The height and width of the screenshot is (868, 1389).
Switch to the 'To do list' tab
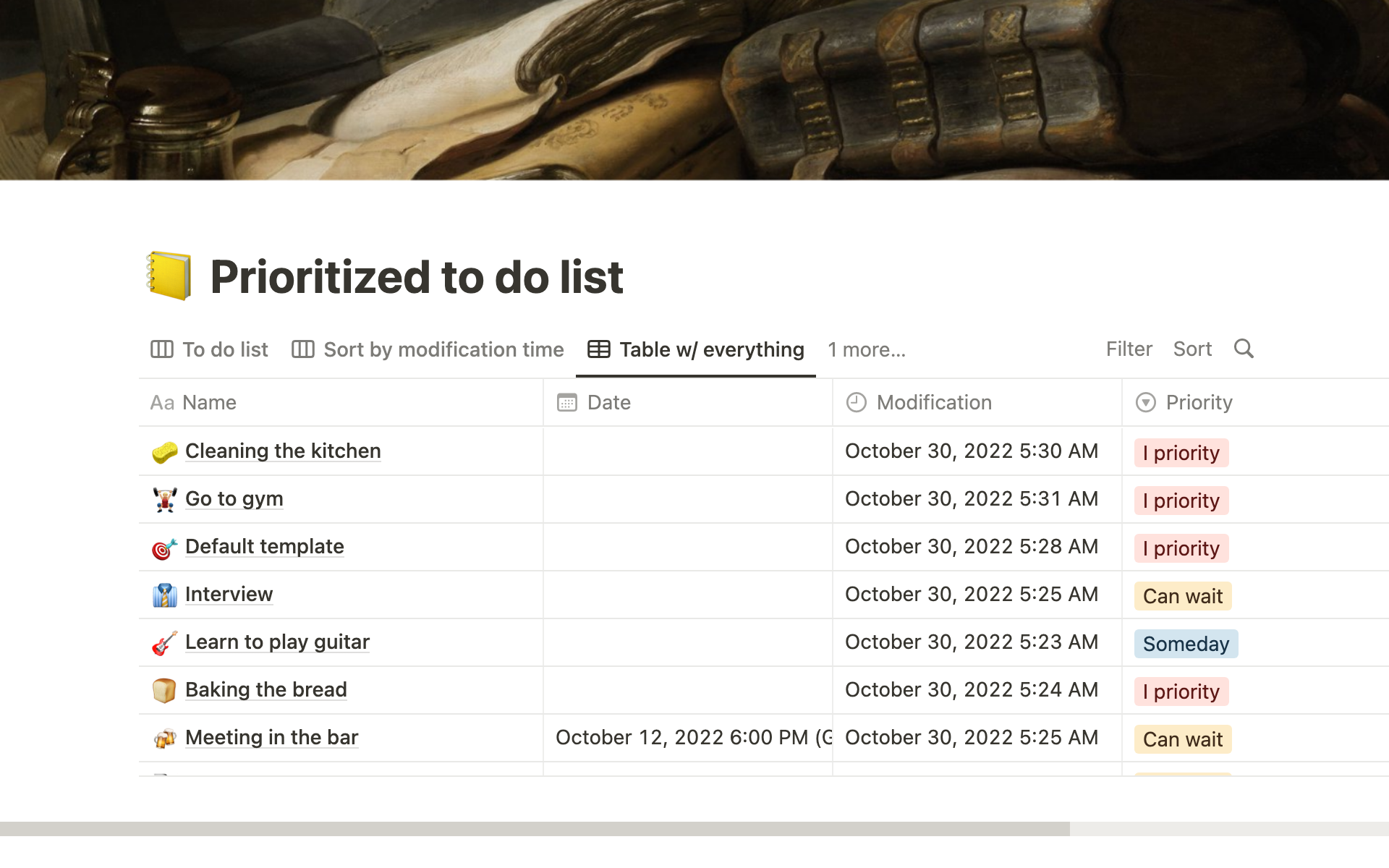click(x=209, y=348)
